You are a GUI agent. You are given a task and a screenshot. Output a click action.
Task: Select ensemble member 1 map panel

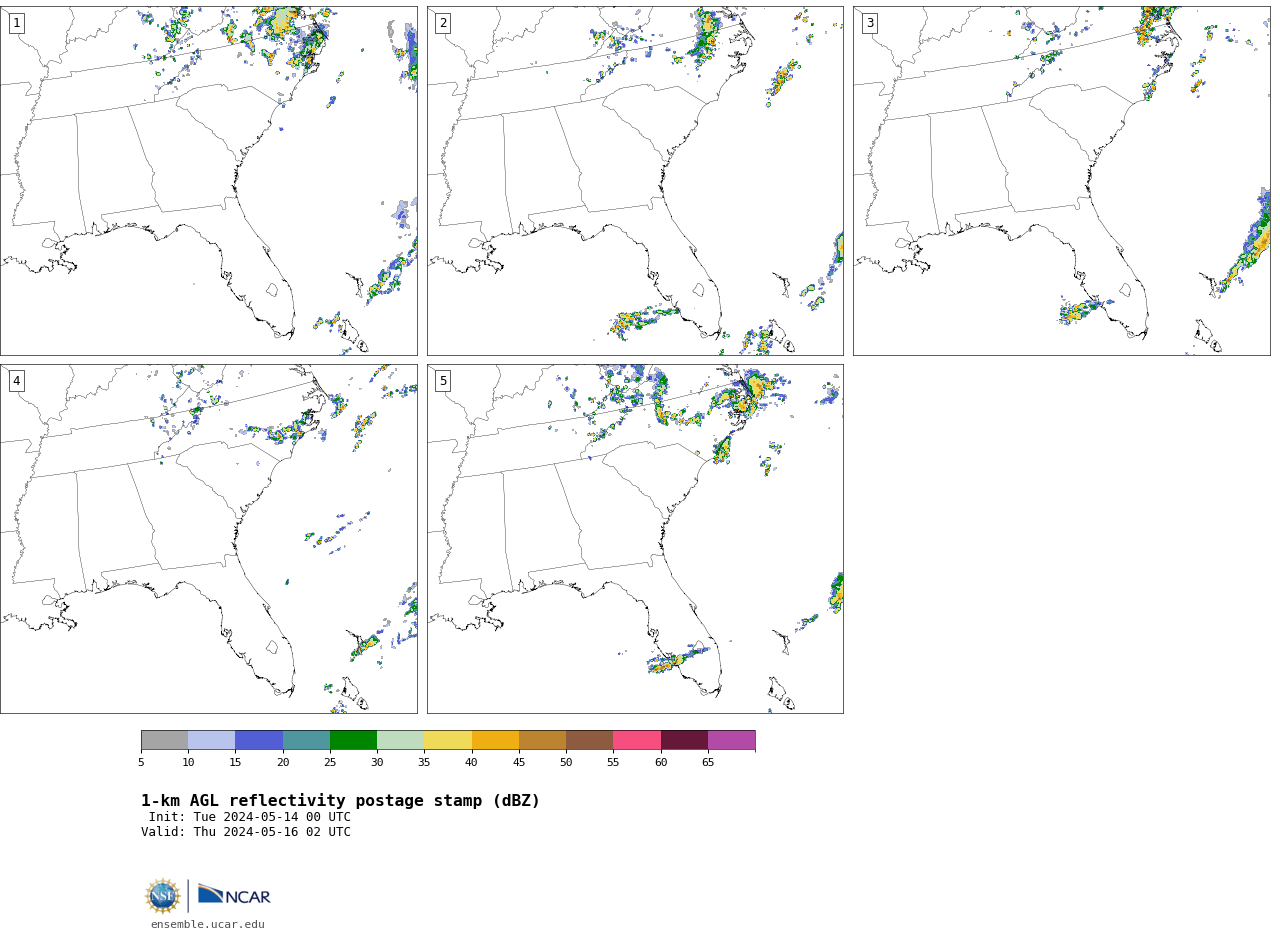(209, 181)
